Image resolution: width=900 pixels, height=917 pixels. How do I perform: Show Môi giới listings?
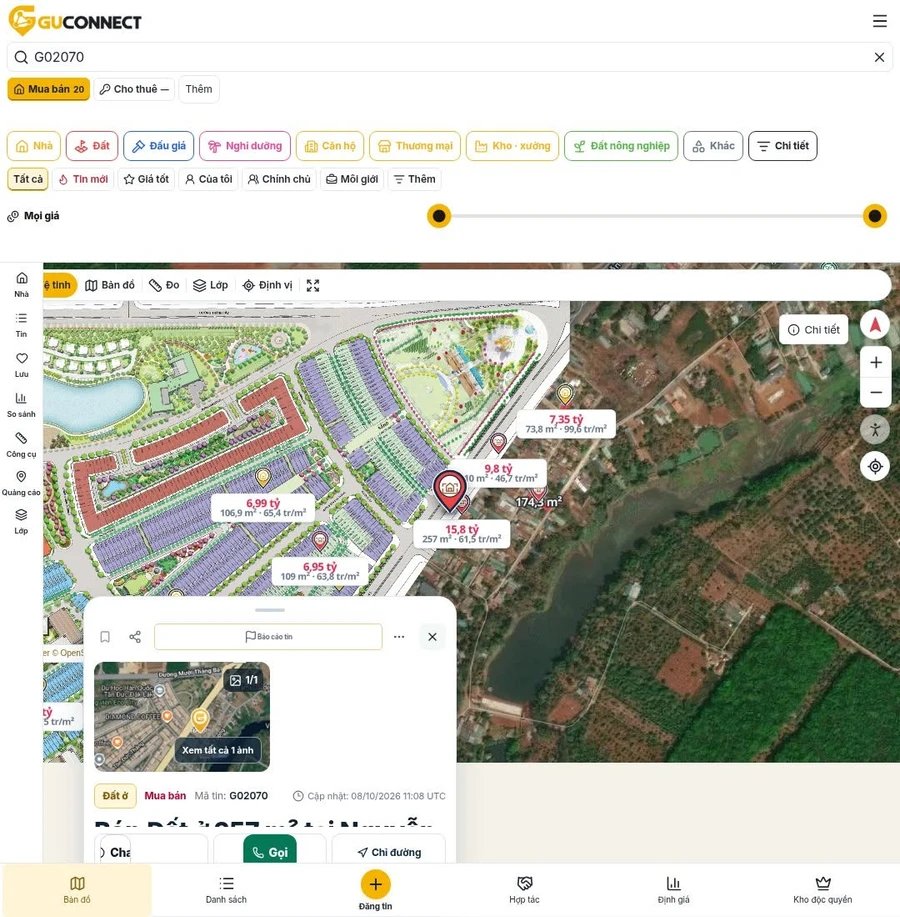(x=352, y=180)
